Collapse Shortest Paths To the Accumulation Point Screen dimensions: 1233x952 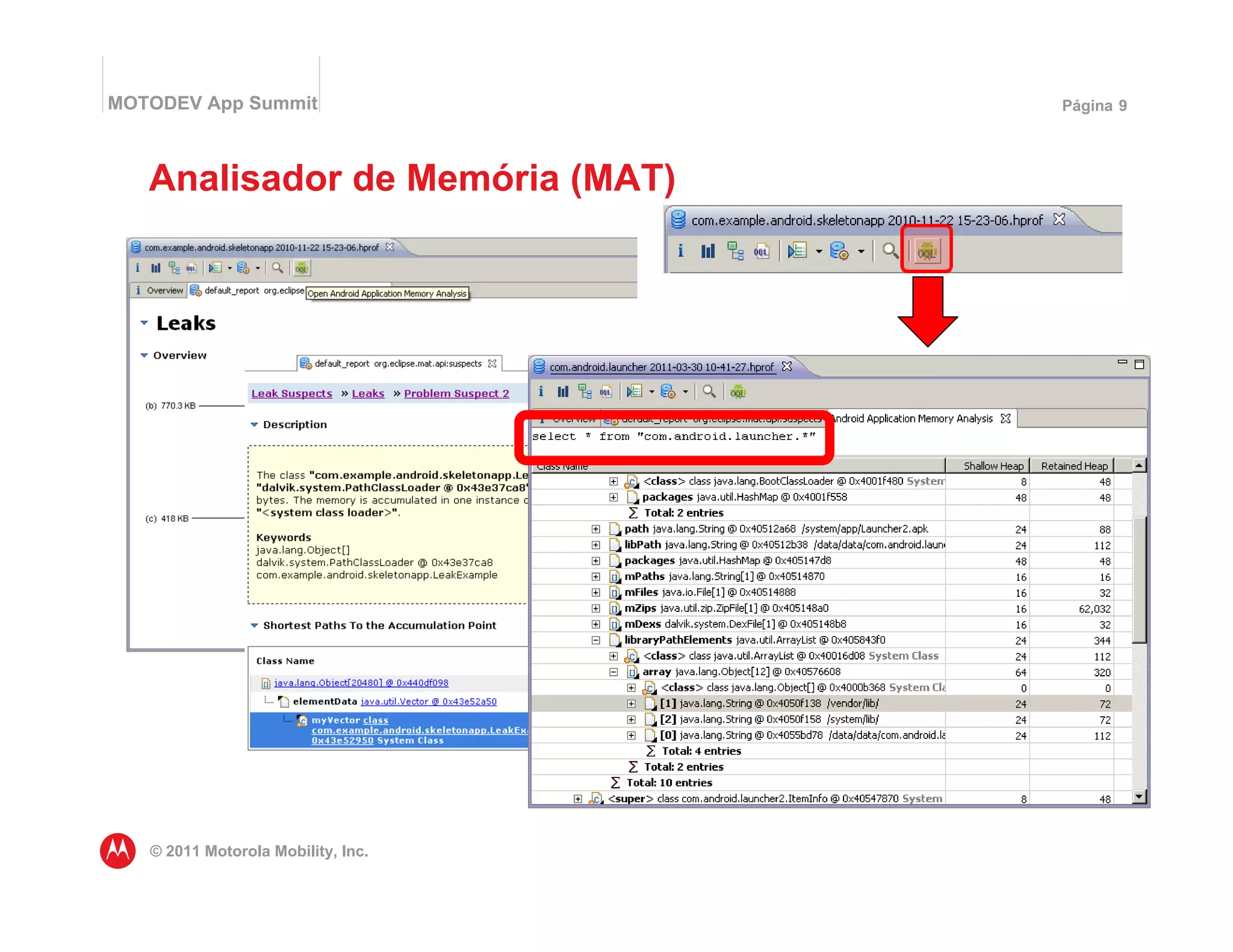coord(254,625)
